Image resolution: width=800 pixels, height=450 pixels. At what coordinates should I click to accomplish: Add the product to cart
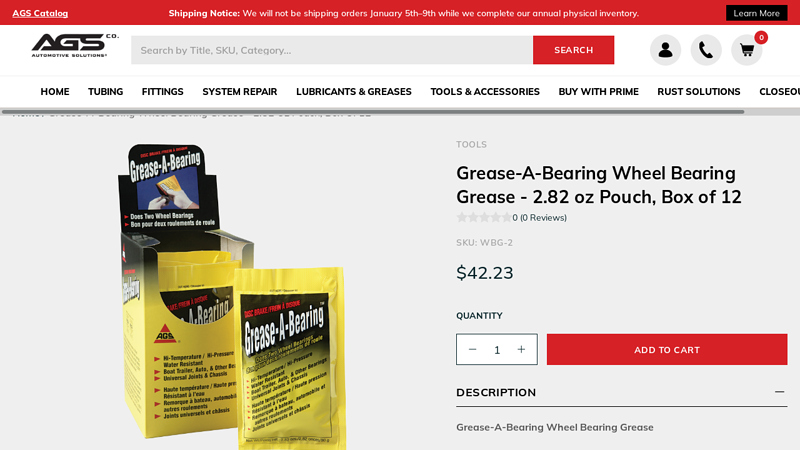[667, 349]
